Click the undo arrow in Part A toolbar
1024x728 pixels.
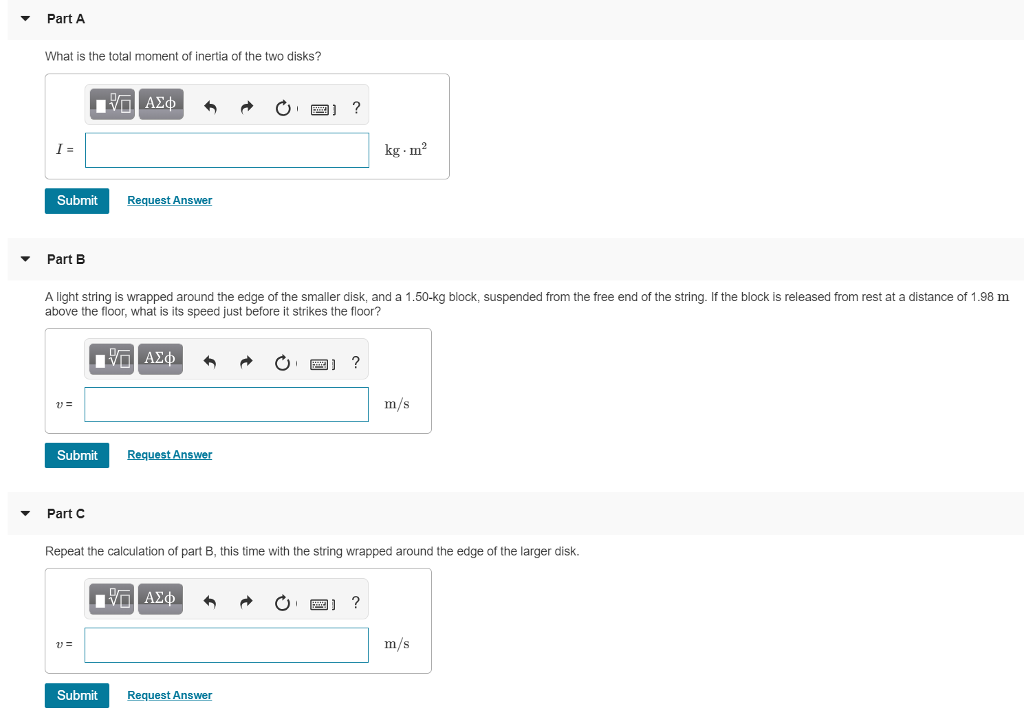coord(210,104)
